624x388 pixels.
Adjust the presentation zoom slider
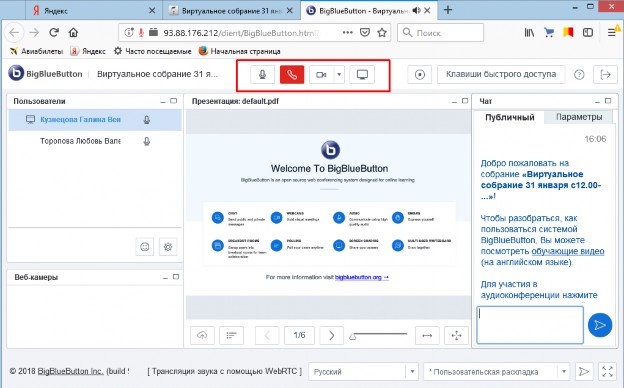[378, 335]
